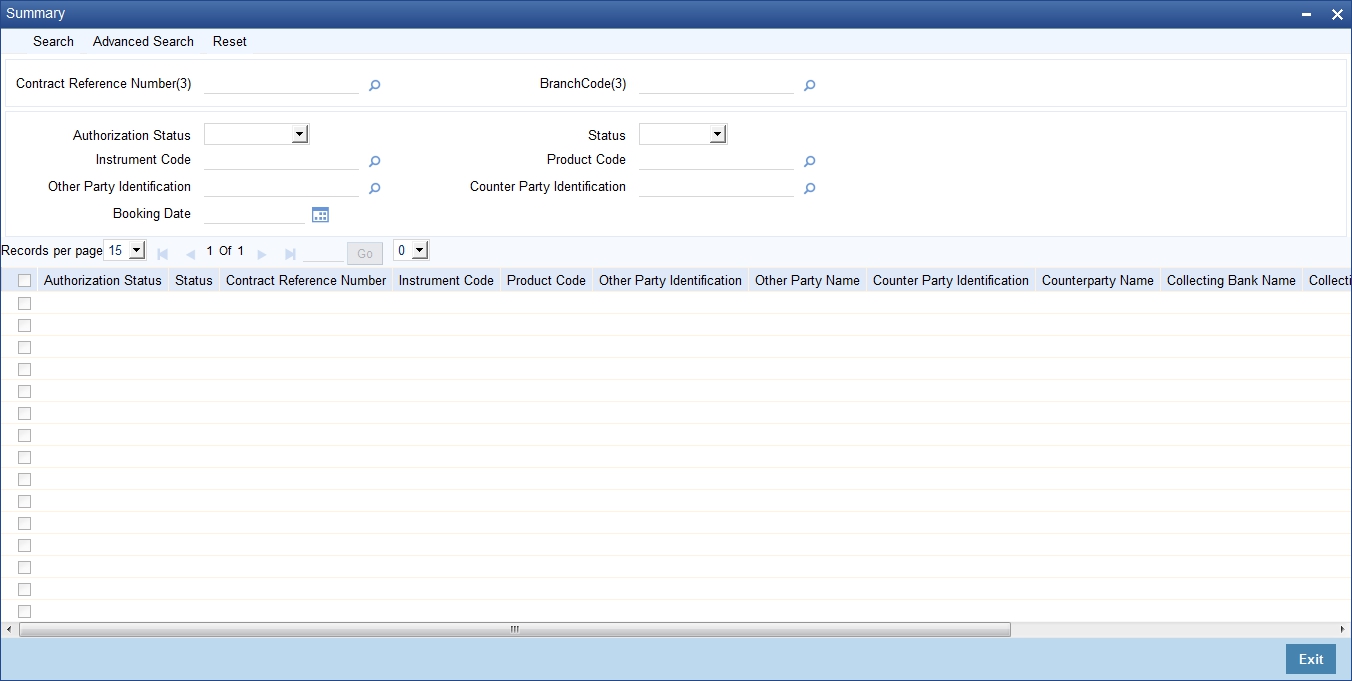Viewport: 1352px width, 681px height.
Task: Sort by Authorization Status column header
Action: pos(103,280)
